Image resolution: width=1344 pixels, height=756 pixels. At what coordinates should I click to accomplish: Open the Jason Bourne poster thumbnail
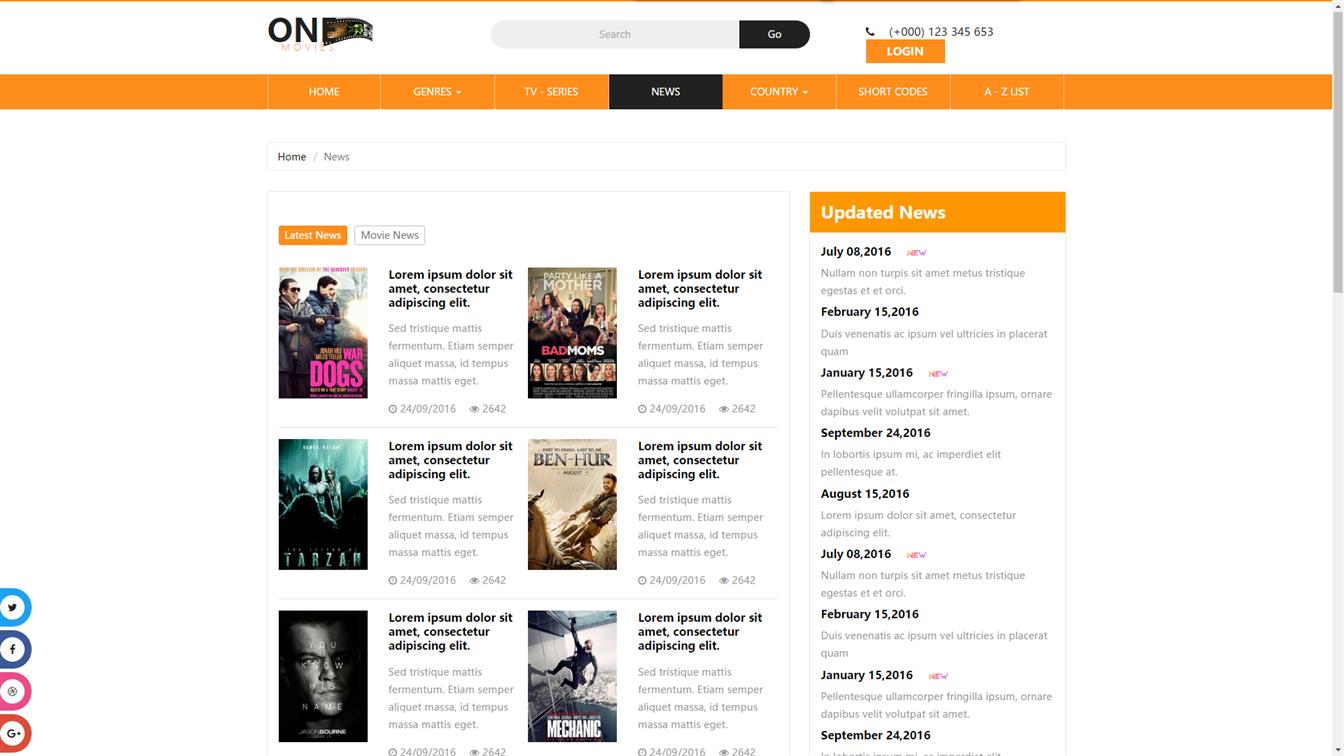323,677
